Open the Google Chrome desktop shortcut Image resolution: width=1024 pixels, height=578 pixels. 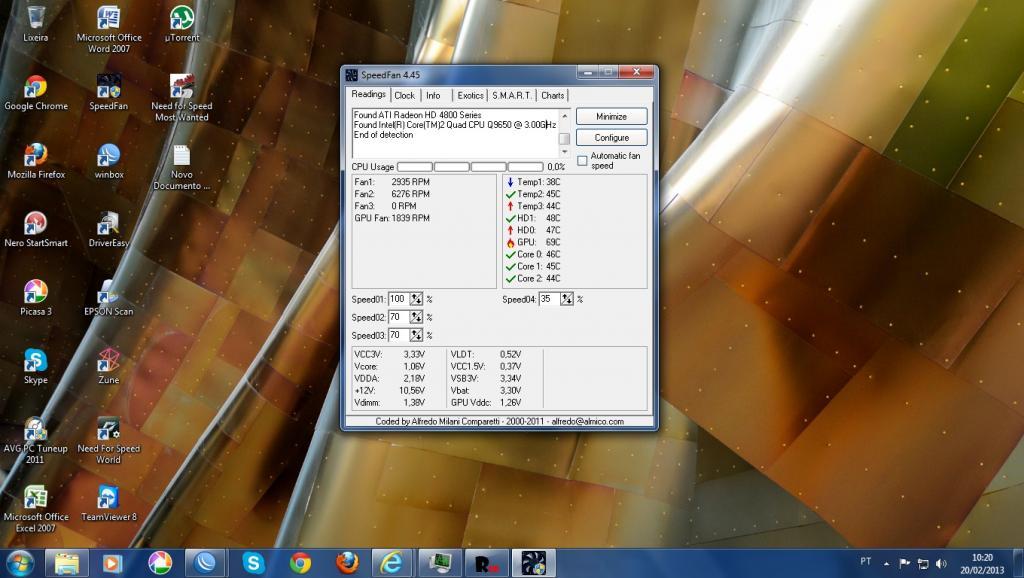click(x=36, y=92)
